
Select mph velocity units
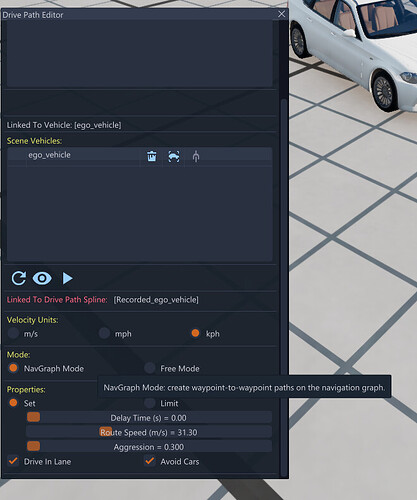tap(104, 333)
